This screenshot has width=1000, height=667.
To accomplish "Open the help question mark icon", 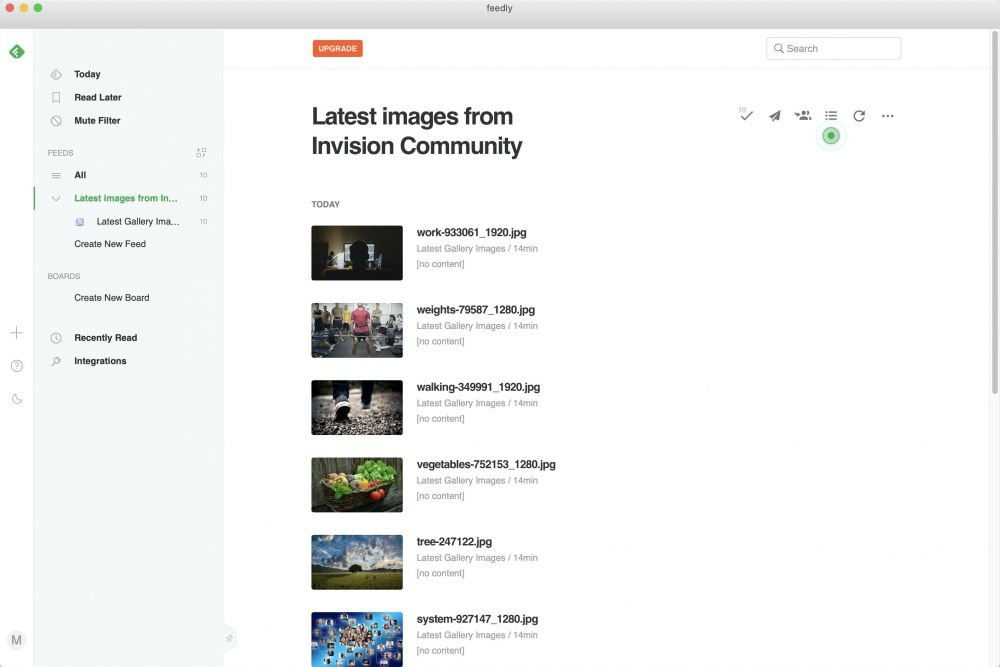I will coord(16,366).
